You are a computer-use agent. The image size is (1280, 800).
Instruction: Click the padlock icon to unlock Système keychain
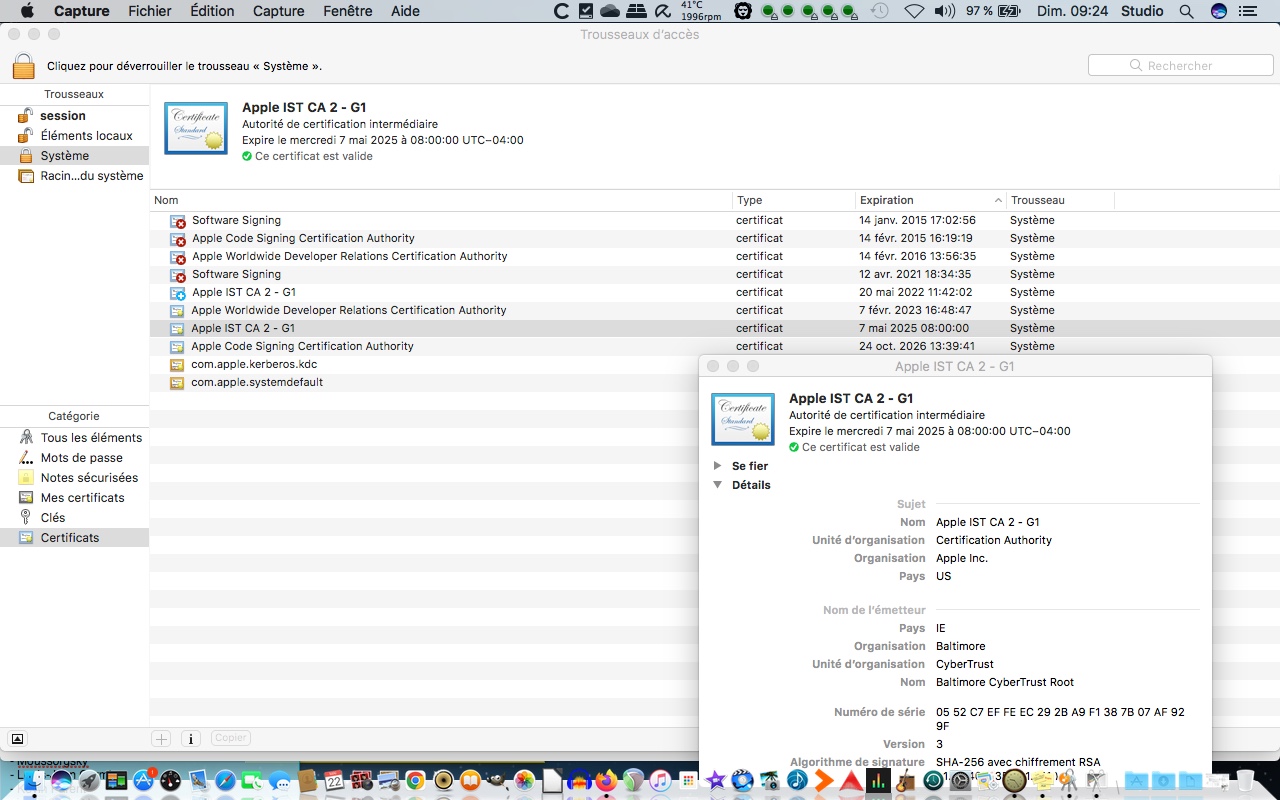click(23, 66)
